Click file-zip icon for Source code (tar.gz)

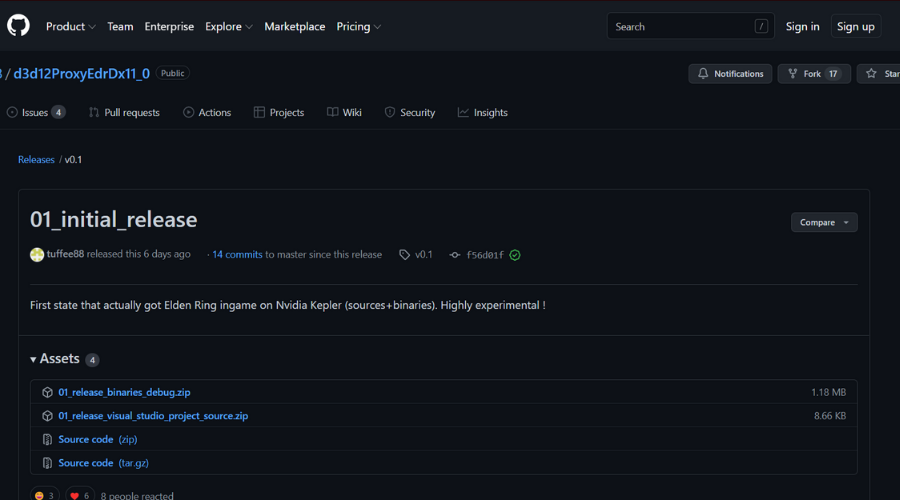click(x=48, y=463)
